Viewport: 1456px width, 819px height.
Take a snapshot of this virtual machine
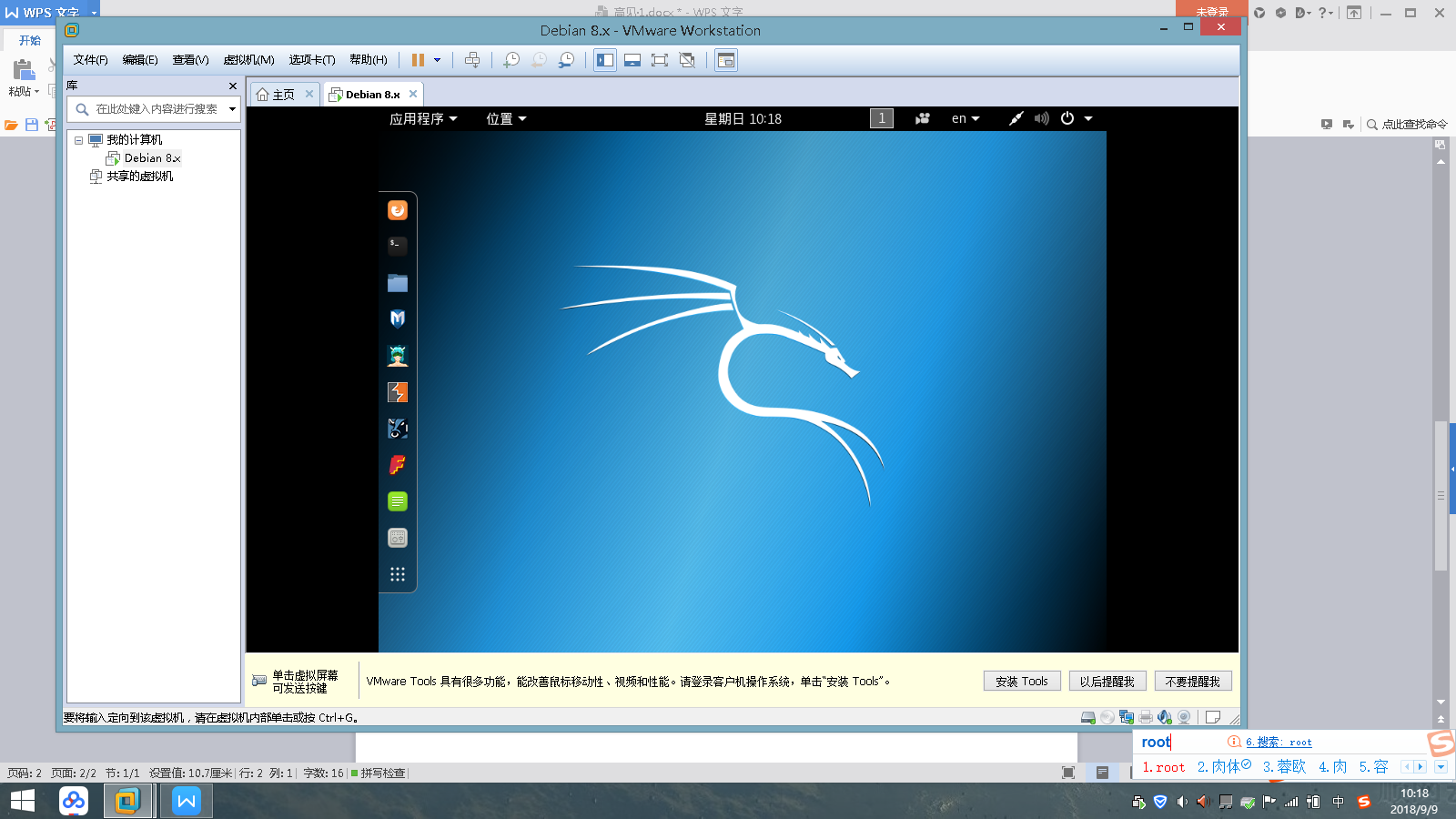tap(511, 60)
